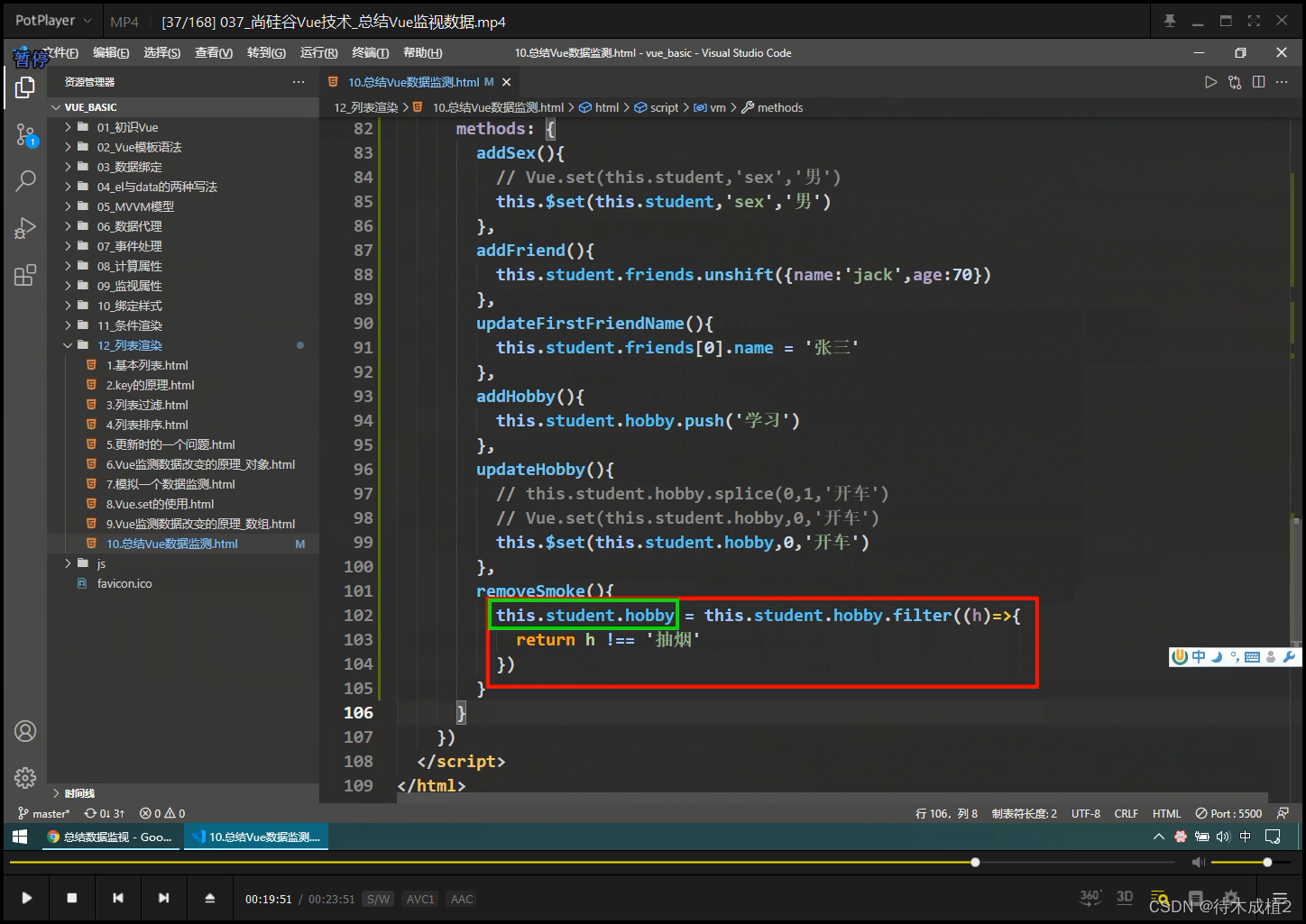Click the Run file triangle in editor toolbar
This screenshot has height=924, width=1306.
click(1210, 82)
